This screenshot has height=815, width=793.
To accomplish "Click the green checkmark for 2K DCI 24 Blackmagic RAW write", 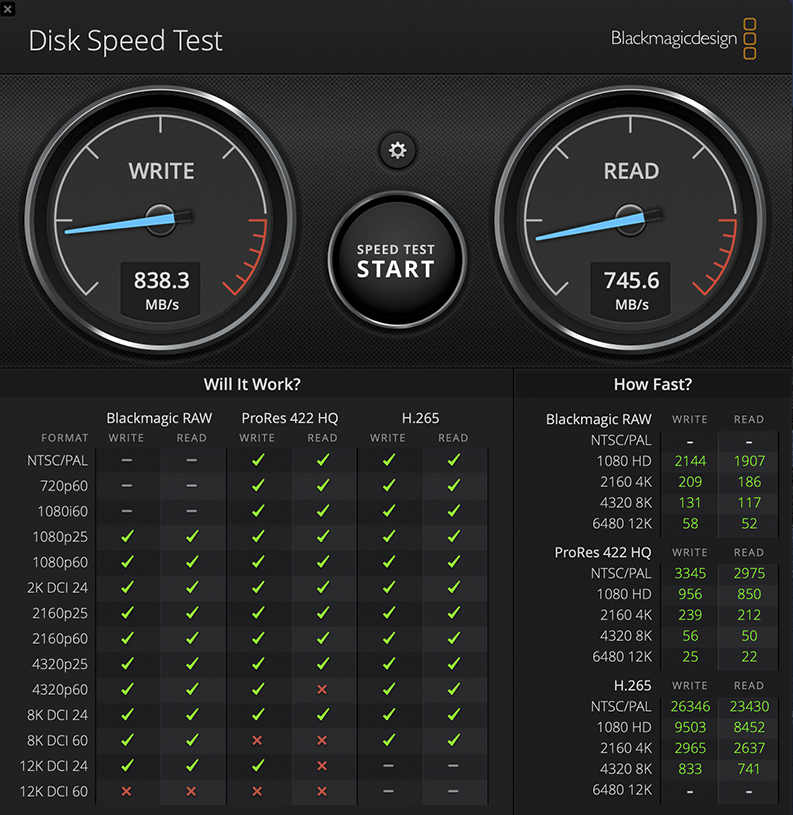I will point(126,588).
